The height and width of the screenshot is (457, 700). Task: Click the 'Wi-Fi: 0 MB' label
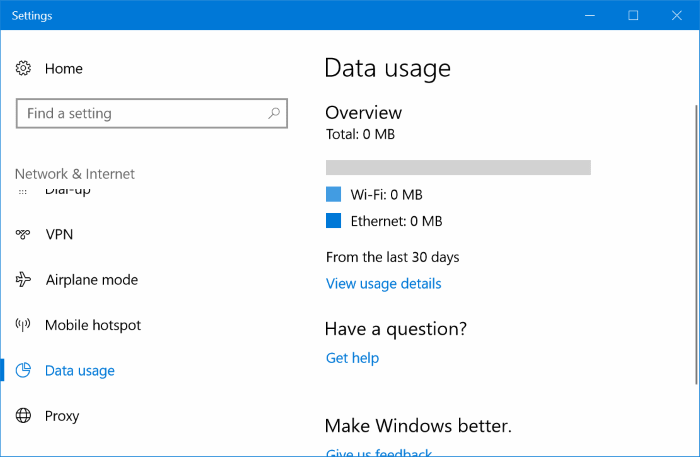point(387,195)
